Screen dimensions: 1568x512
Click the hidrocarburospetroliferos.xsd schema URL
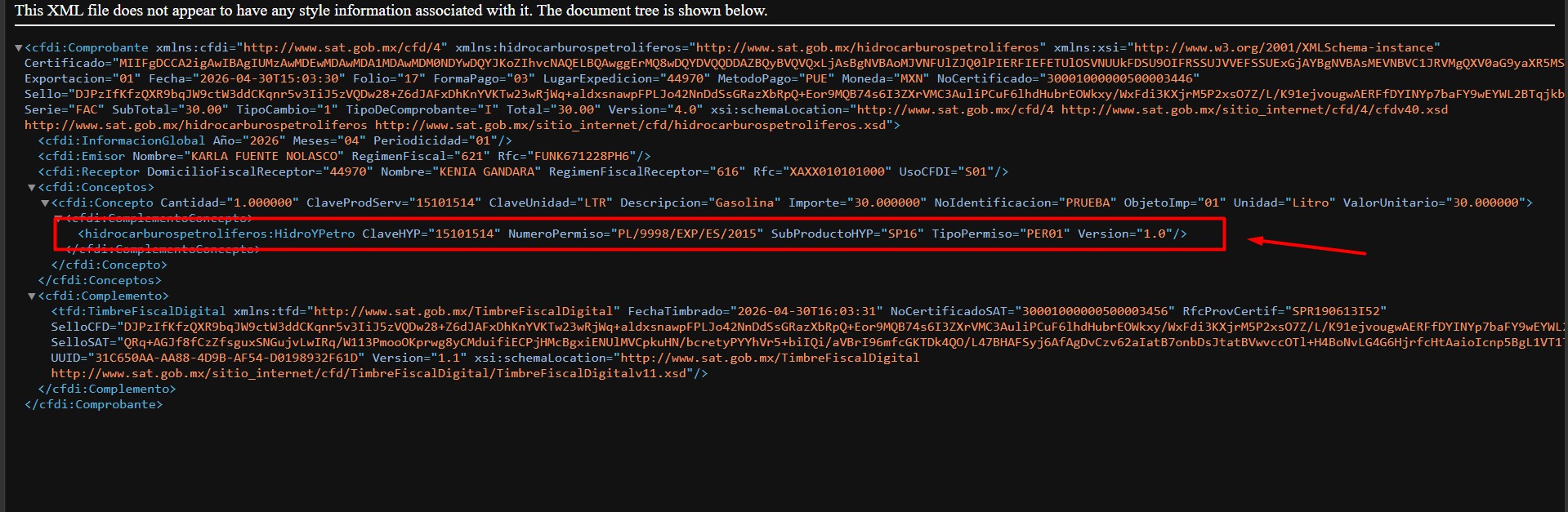pos(630,125)
